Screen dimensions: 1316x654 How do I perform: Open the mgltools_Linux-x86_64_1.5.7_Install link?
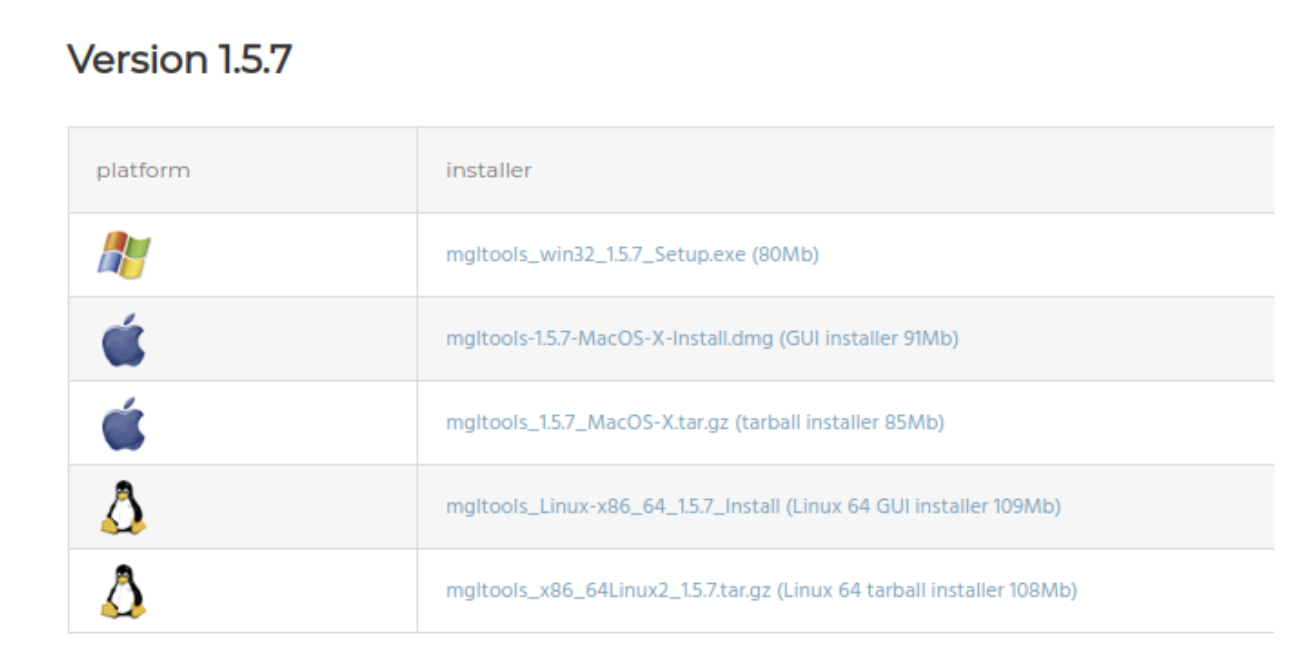click(x=613, y=507)
